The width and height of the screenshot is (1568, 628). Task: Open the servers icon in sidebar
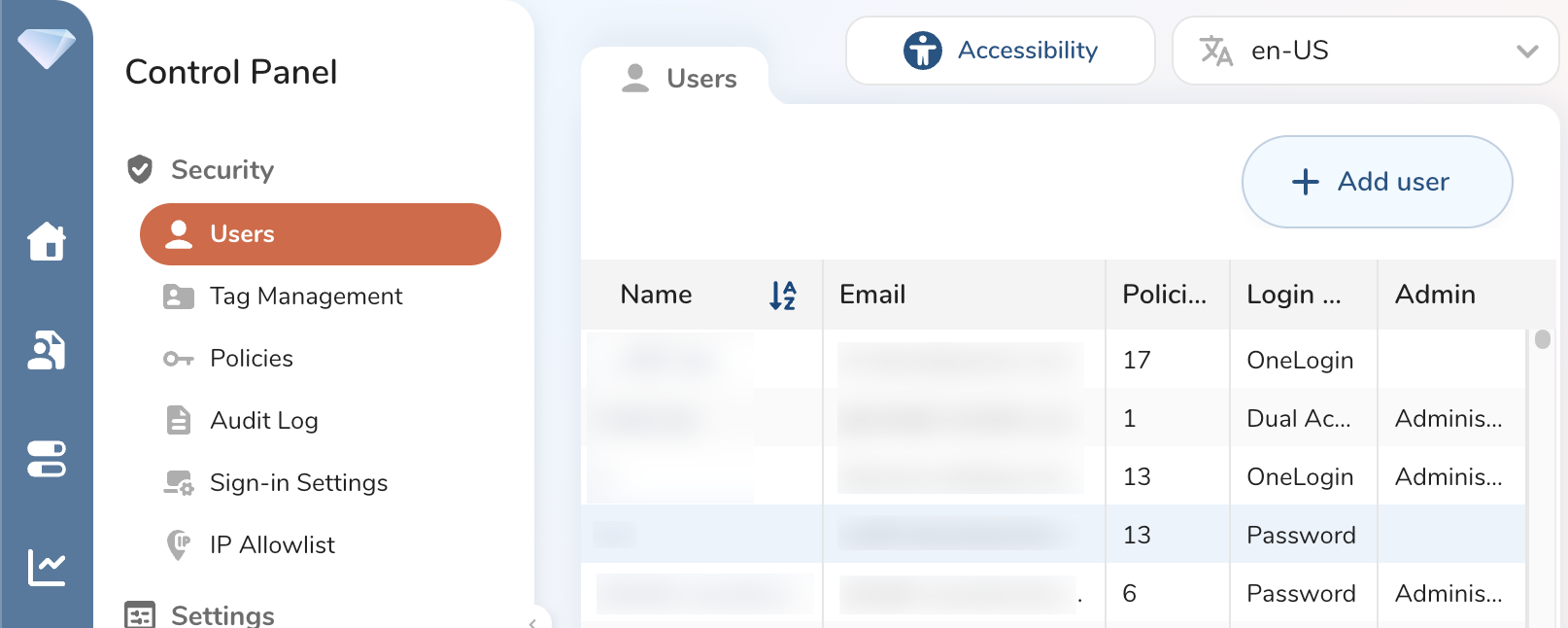click(46, 459)
